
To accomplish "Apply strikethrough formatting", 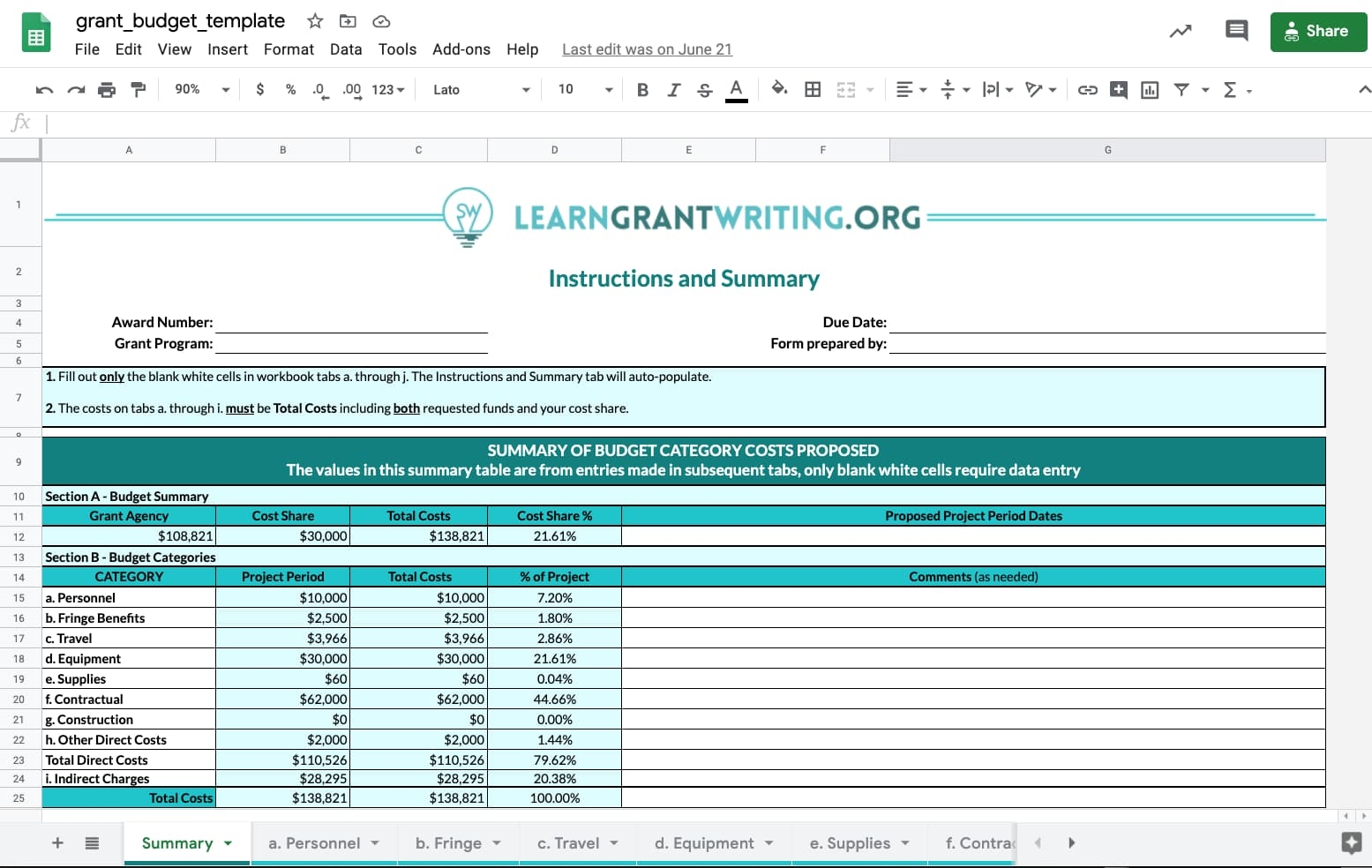I will pos(704,89).
